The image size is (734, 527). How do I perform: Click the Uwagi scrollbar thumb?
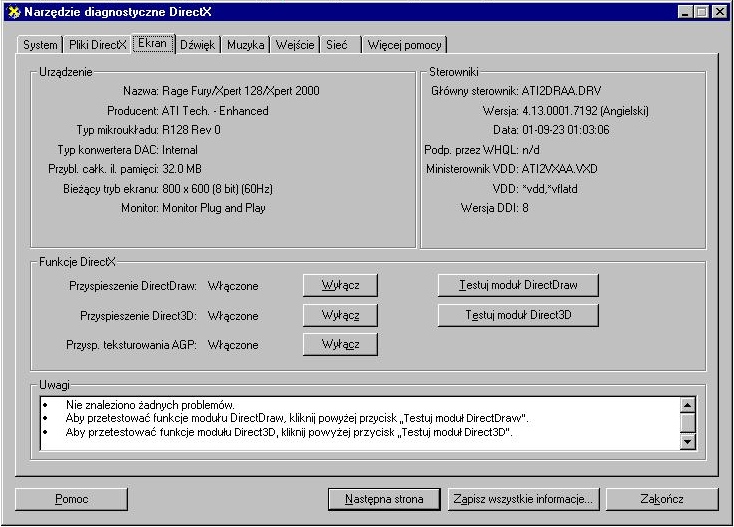(x=687, y=422)
